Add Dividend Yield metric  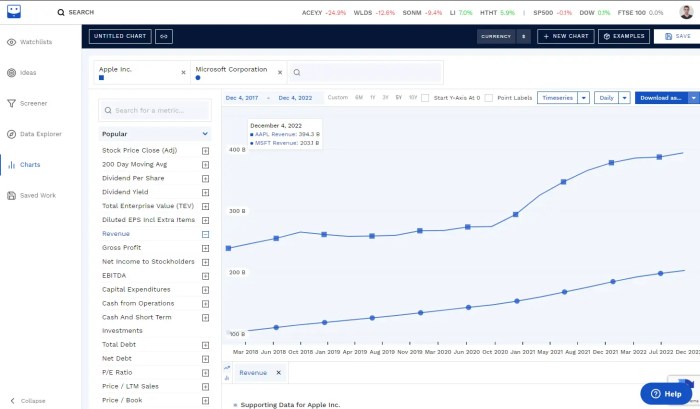(x=205, y=192)
